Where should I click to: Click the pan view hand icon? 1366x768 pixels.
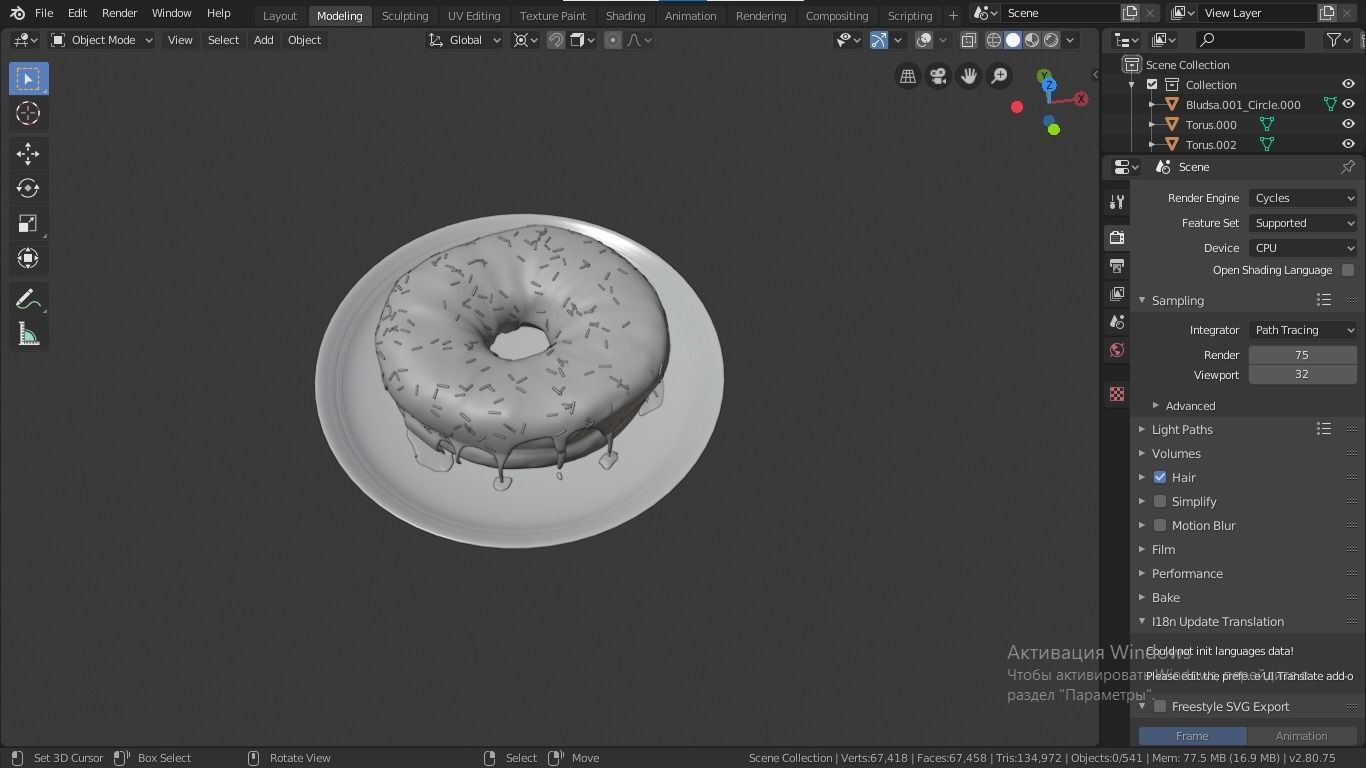(969, 76)
